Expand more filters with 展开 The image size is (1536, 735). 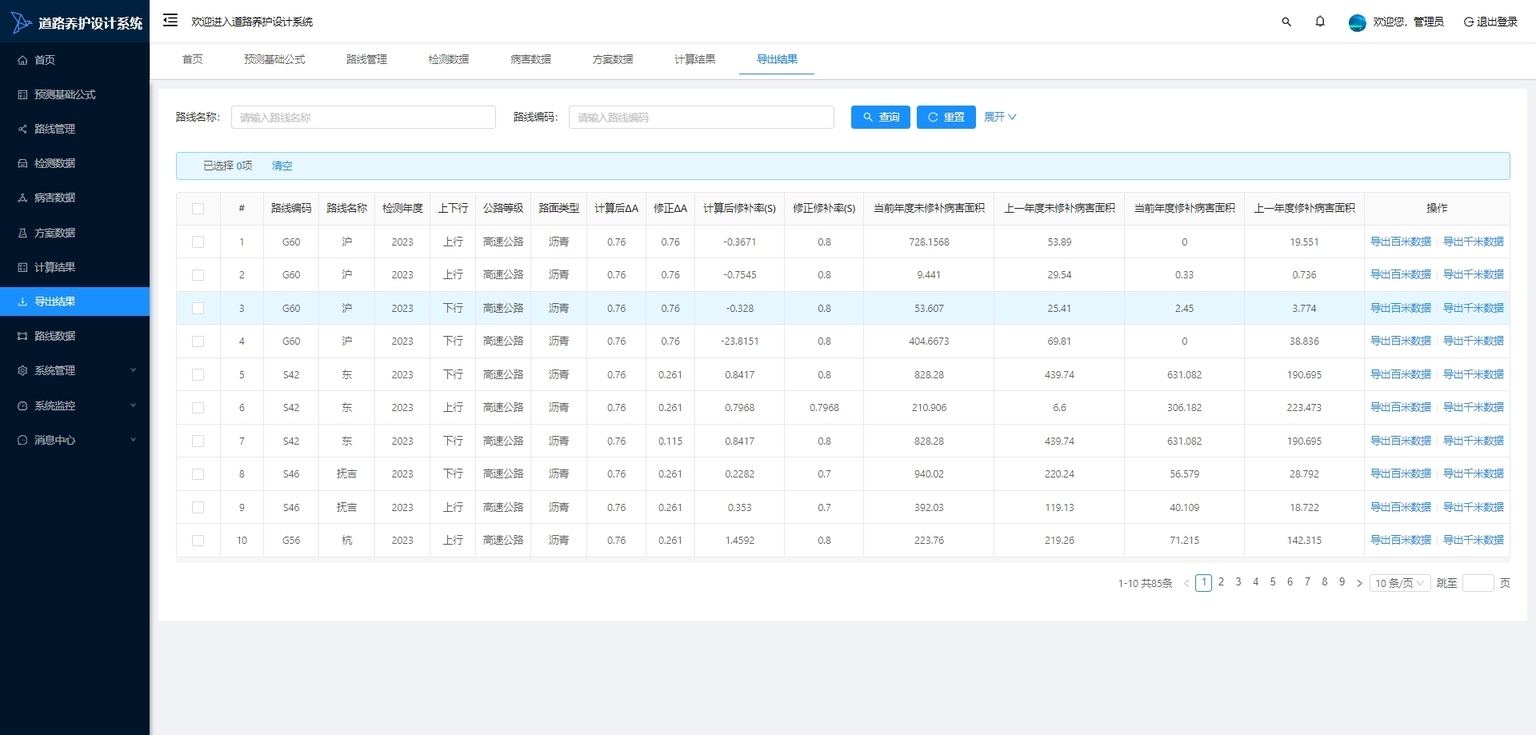1000,117
